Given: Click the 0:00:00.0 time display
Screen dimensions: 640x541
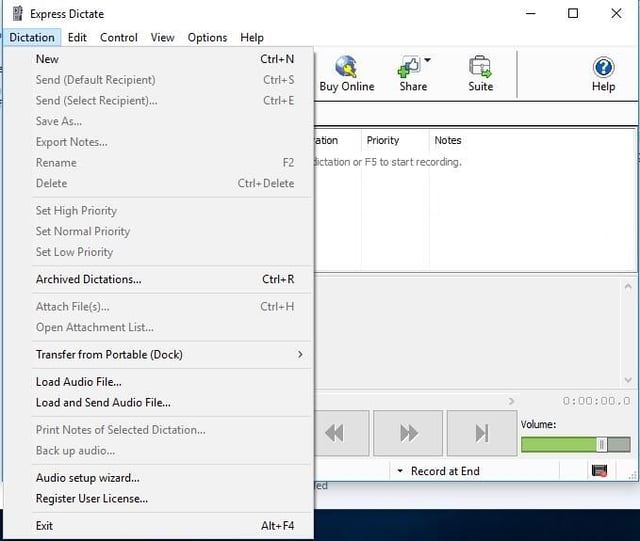Looking at the screenshot, I should pos(596,401).
